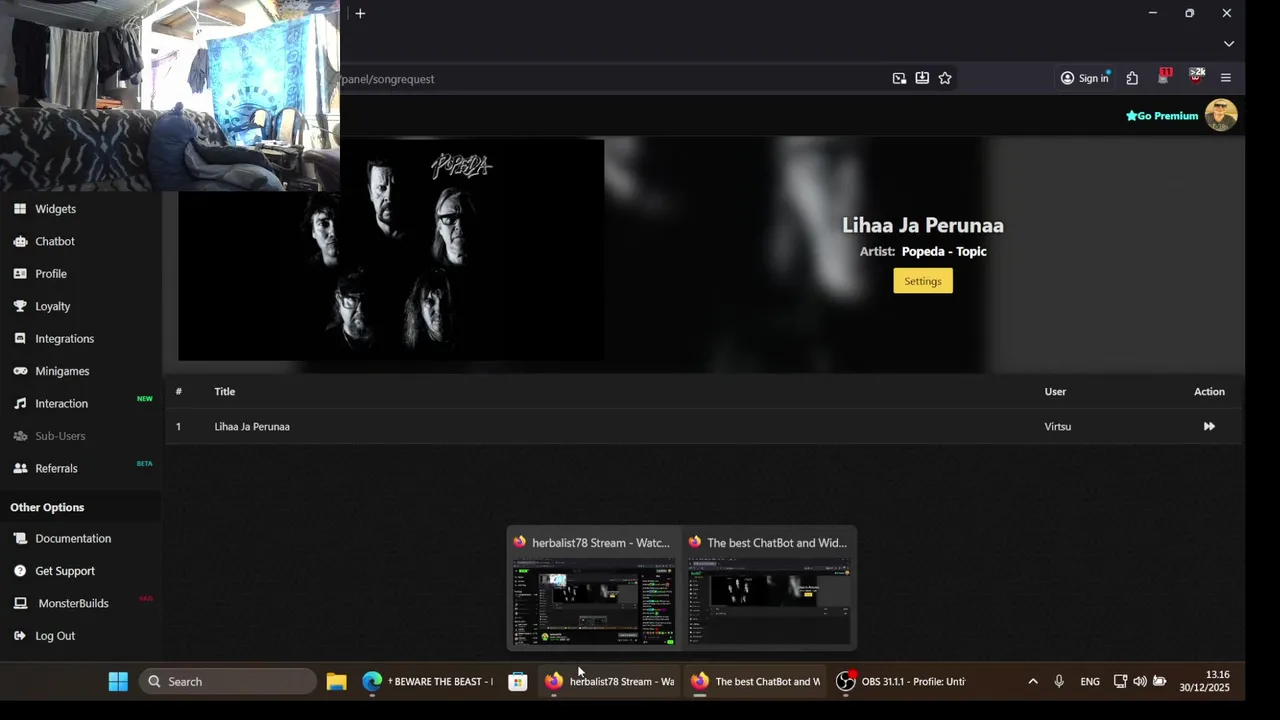The width and height of the screenshot is (1280, 720).
Task: Click the Log Out arrow icon
Action: (x=20, y=636)
